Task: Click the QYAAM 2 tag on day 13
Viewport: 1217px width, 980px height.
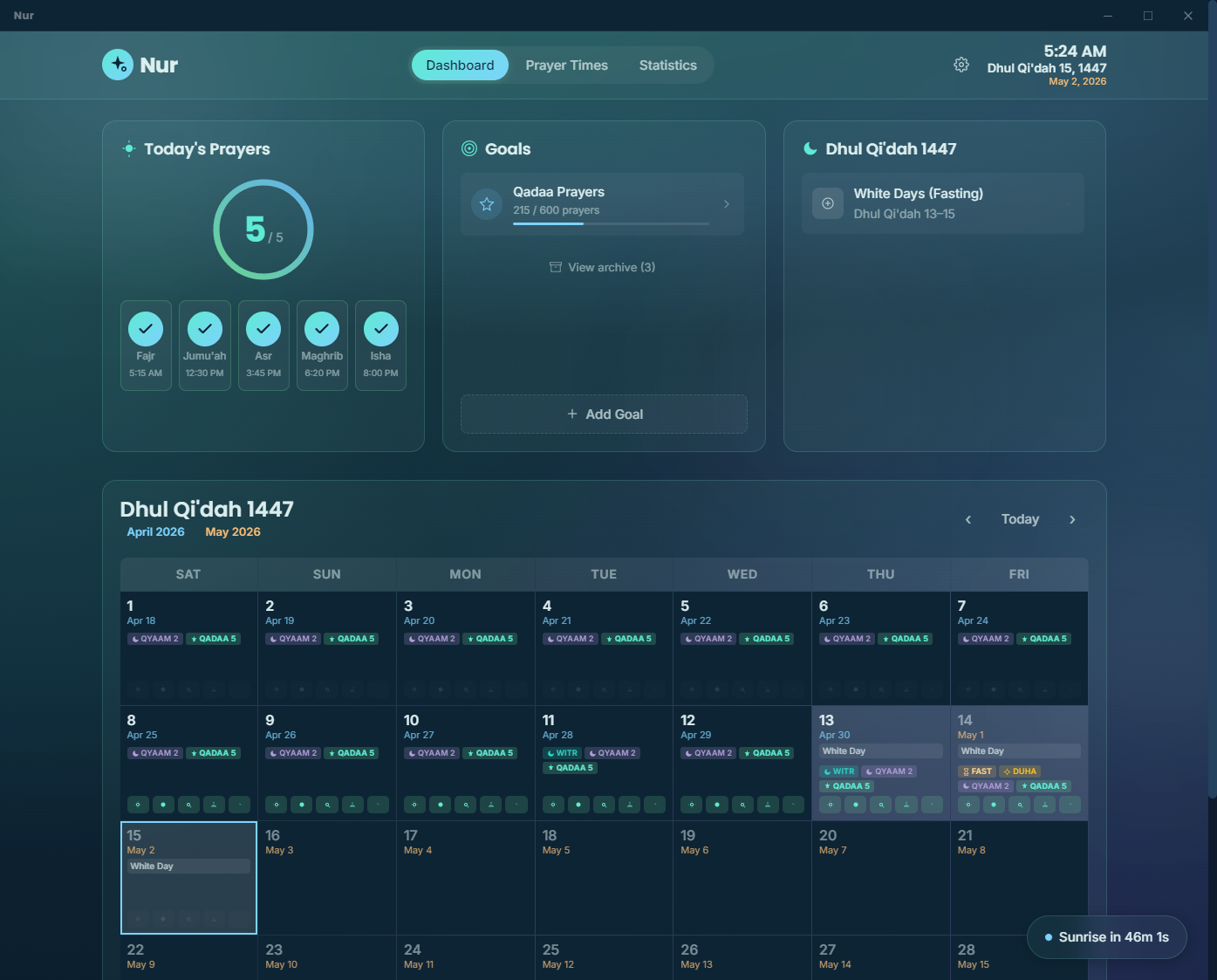Action: (890, 771)
